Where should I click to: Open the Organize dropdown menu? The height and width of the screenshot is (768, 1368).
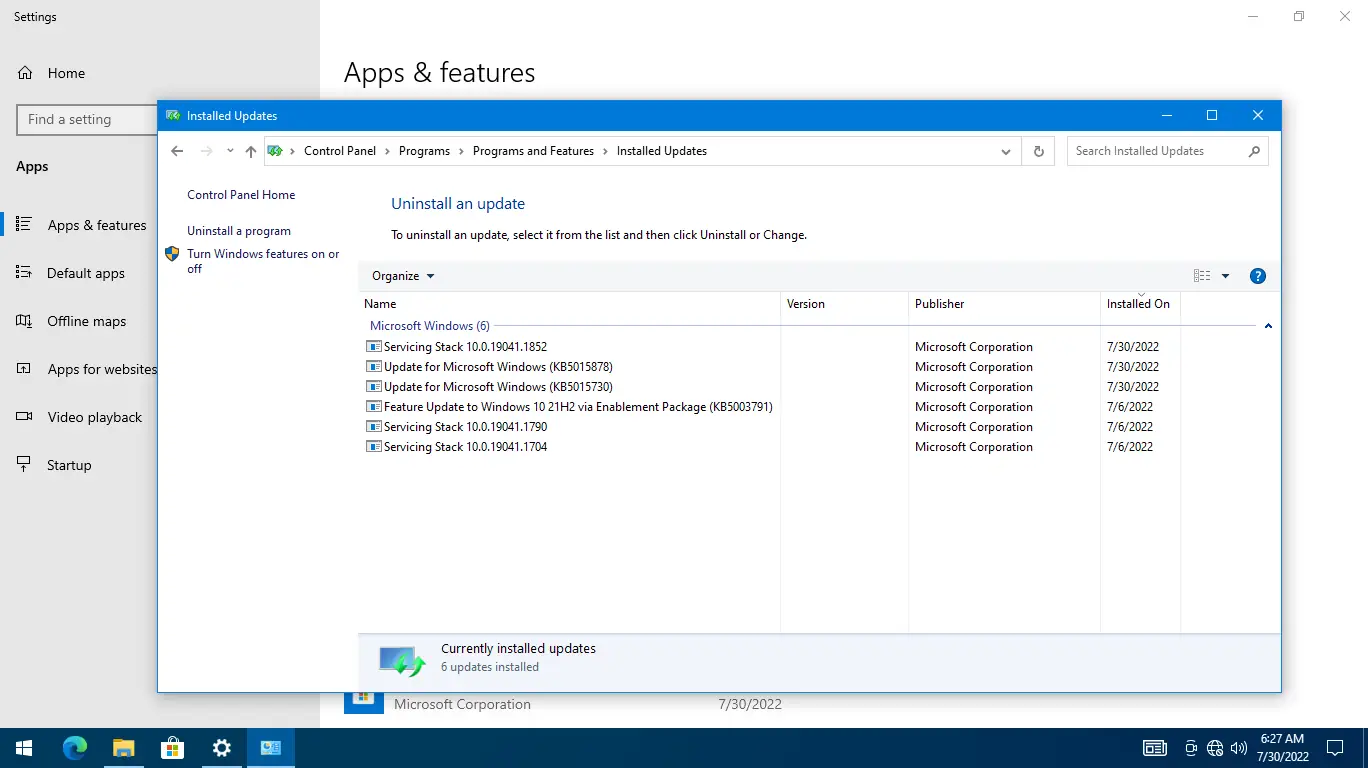click(x=403, y=276)
